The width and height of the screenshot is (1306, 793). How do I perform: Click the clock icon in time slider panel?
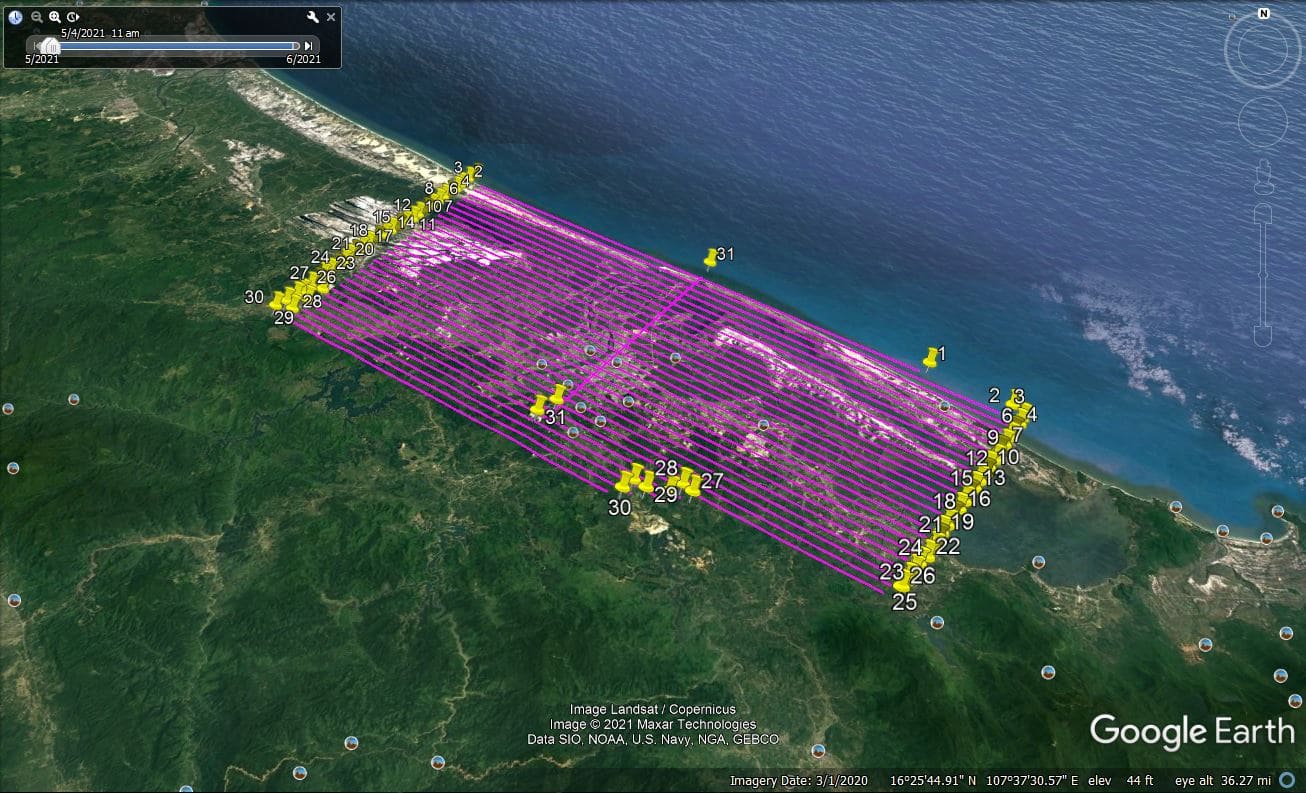tap(15, 17)
